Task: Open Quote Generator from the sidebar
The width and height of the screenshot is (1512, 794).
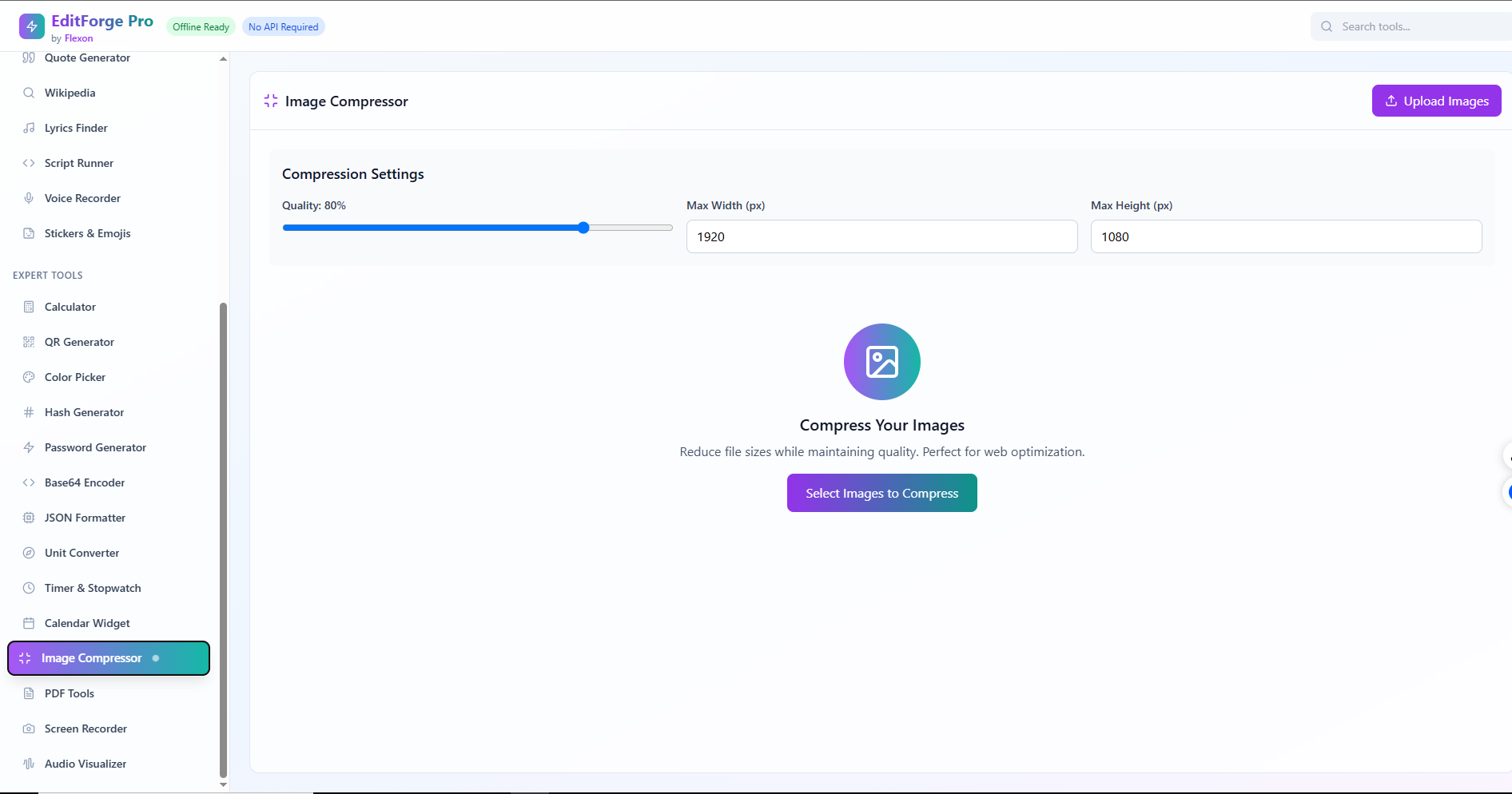Action: pos(109,58)
